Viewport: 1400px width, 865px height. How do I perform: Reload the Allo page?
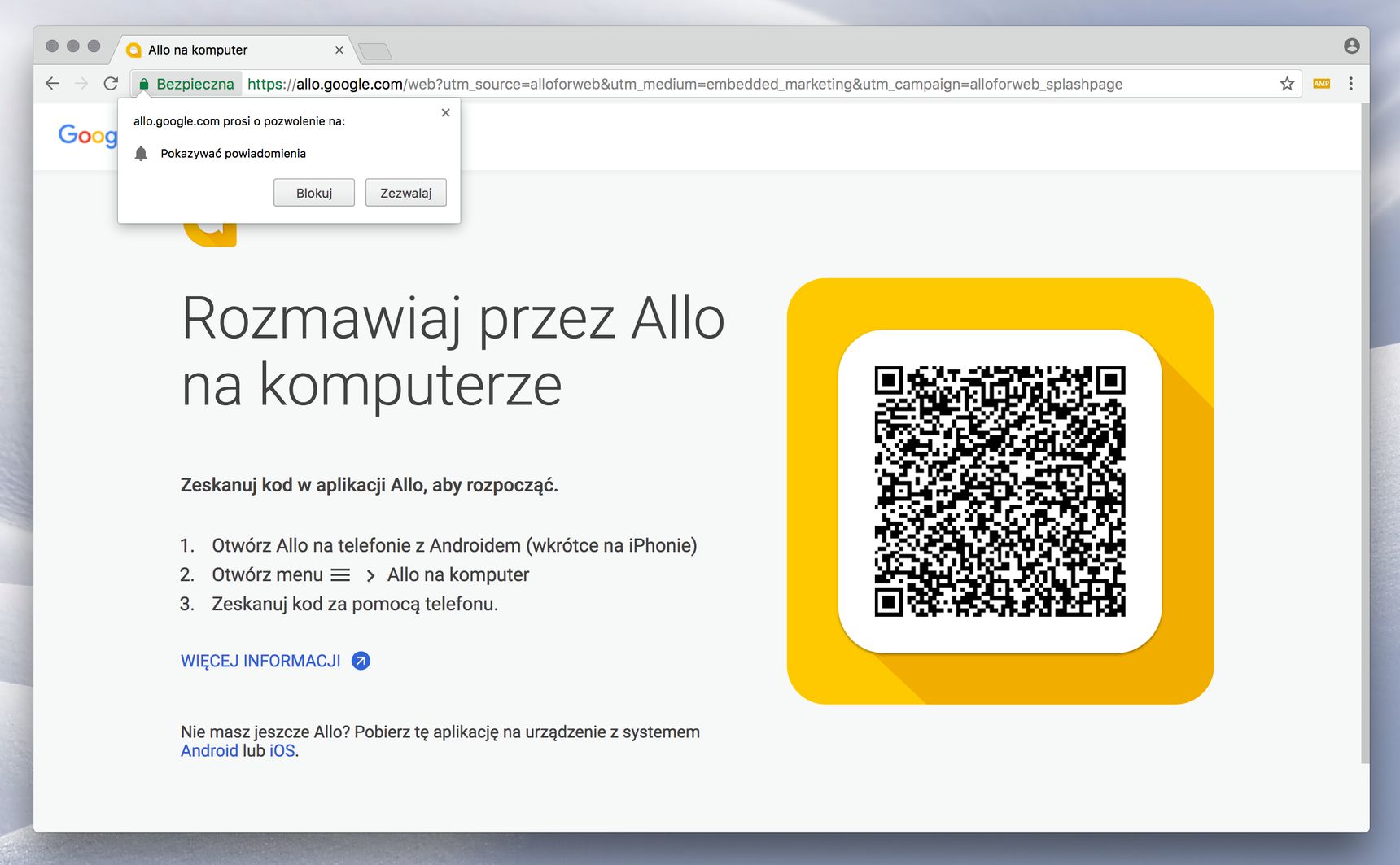112,84
